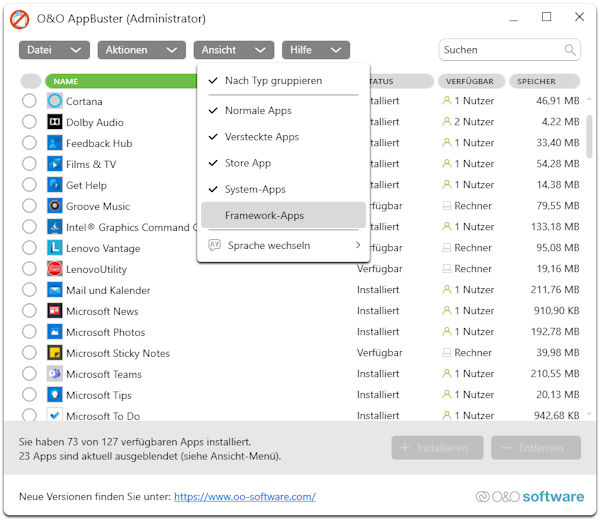Open the Datei dropdown menu
This screenshot has width=600, height=519.
point(54,50)
